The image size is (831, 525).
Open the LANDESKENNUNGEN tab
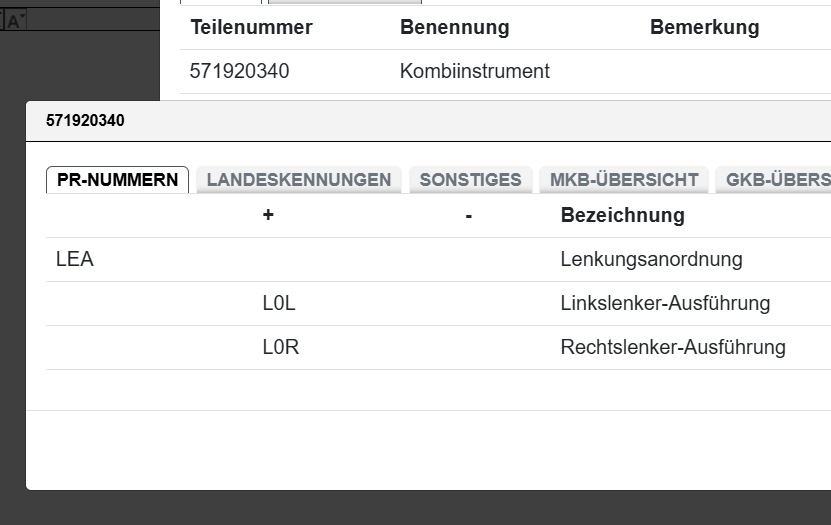(298, 180)
